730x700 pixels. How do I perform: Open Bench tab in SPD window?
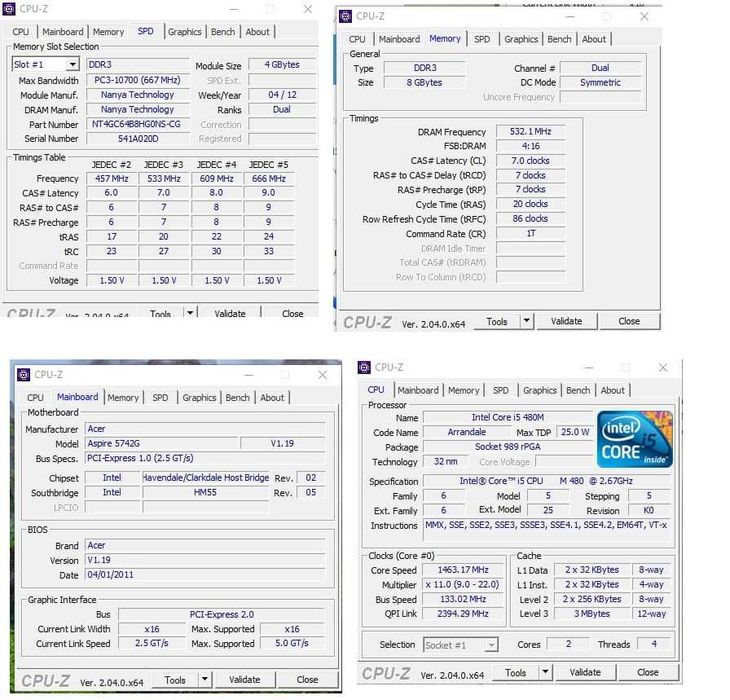pyautogui.click(x=223, y=32)
